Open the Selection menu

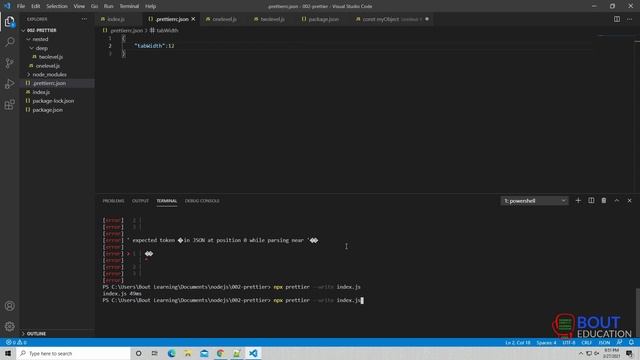pyautogui.click(x=57, y=6)
